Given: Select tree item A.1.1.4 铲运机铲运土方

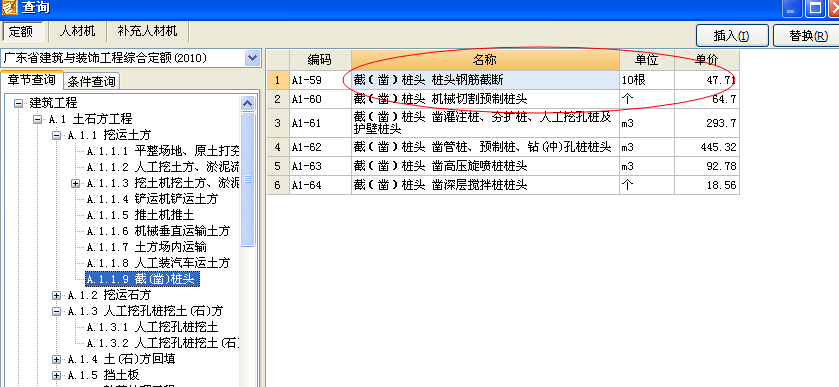Looking at the screenshot, I should coord(152,199).
